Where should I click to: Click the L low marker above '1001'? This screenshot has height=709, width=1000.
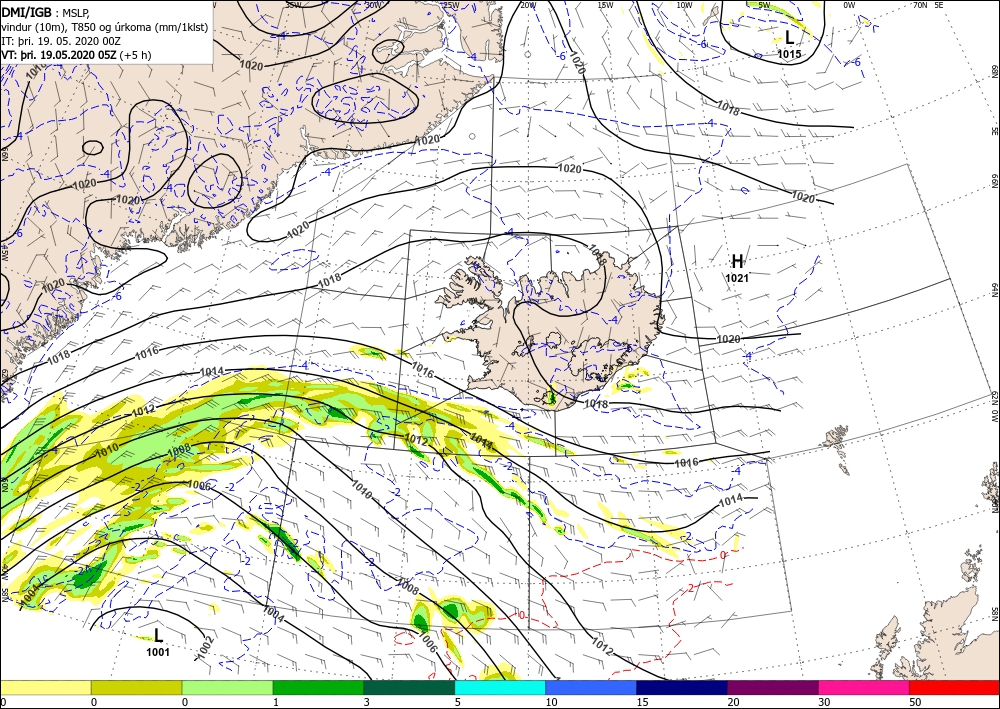point(159,635)
